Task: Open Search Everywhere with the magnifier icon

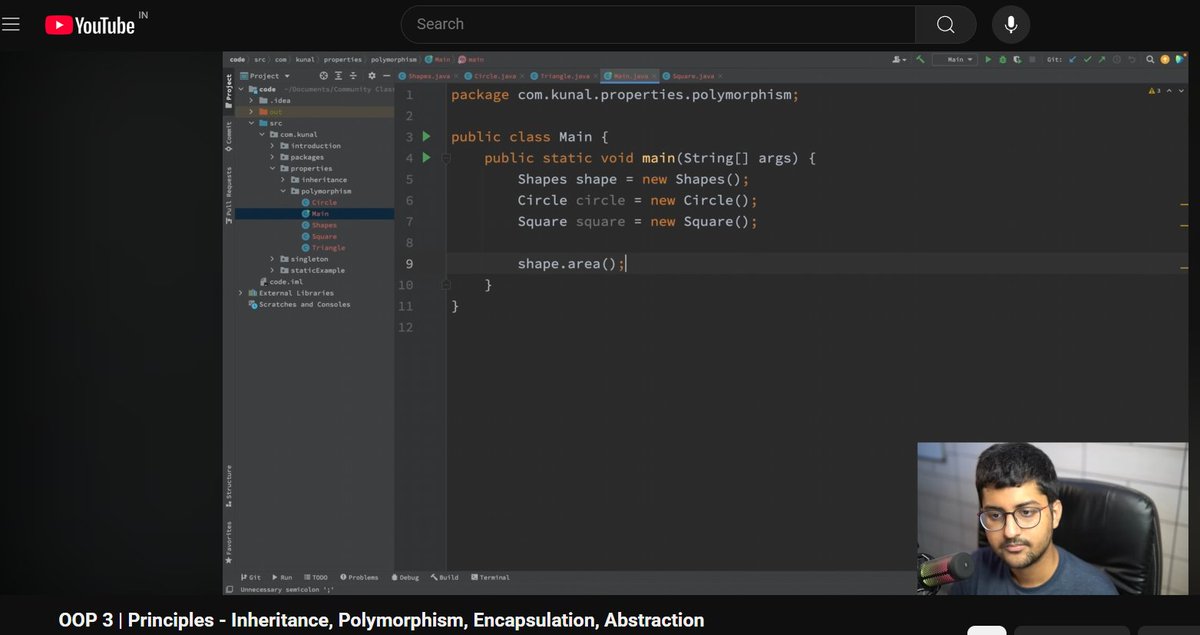Action: (x=1150, y=60)
